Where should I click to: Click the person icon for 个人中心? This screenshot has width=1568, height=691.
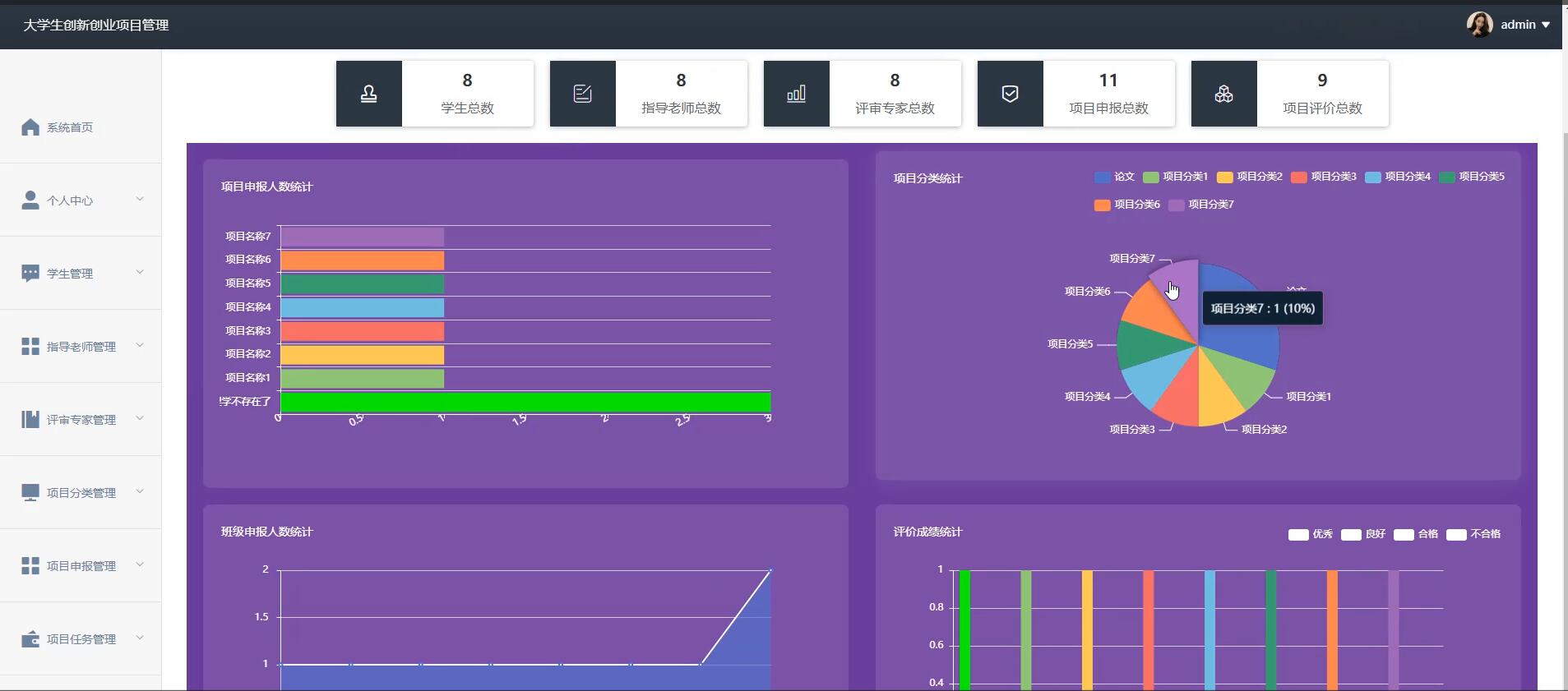30,200
